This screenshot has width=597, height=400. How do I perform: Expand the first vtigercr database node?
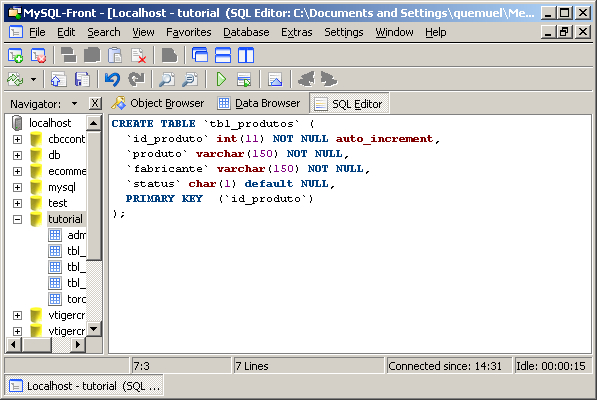click(x=17, y=315)
